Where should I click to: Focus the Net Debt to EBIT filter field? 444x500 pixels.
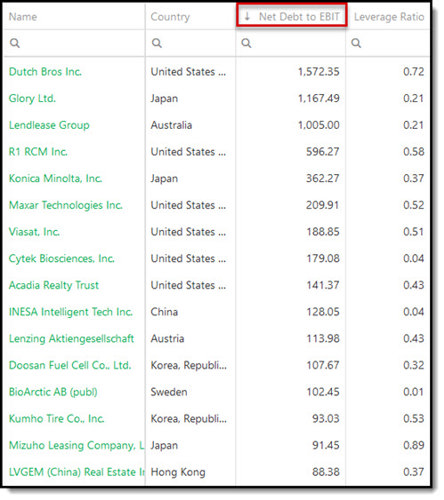(290, 43)
